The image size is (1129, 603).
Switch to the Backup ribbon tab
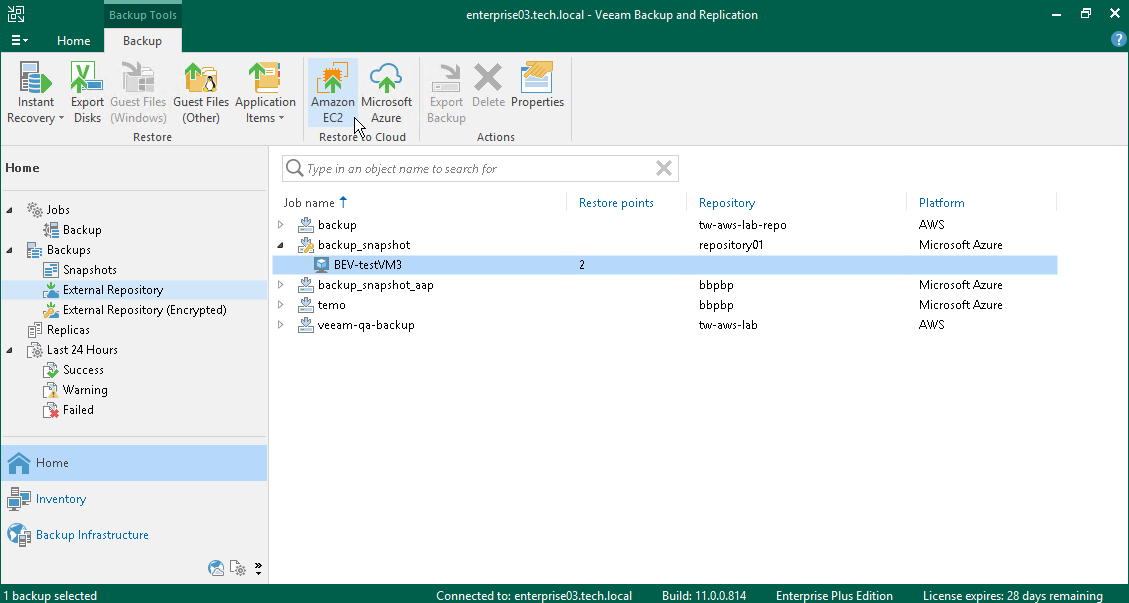pos(143,41)
